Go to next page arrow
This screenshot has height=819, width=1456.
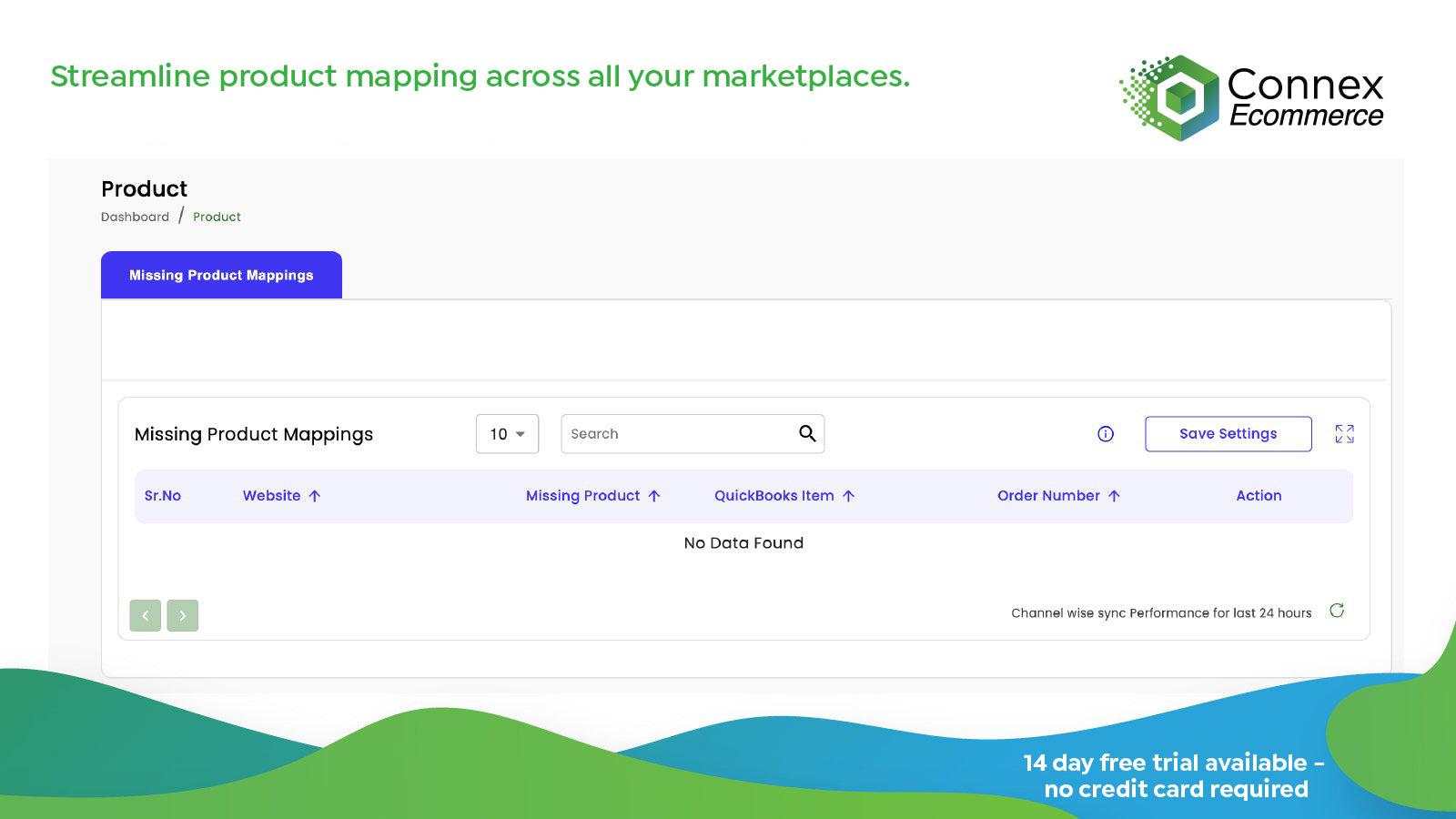pos(182,615)
